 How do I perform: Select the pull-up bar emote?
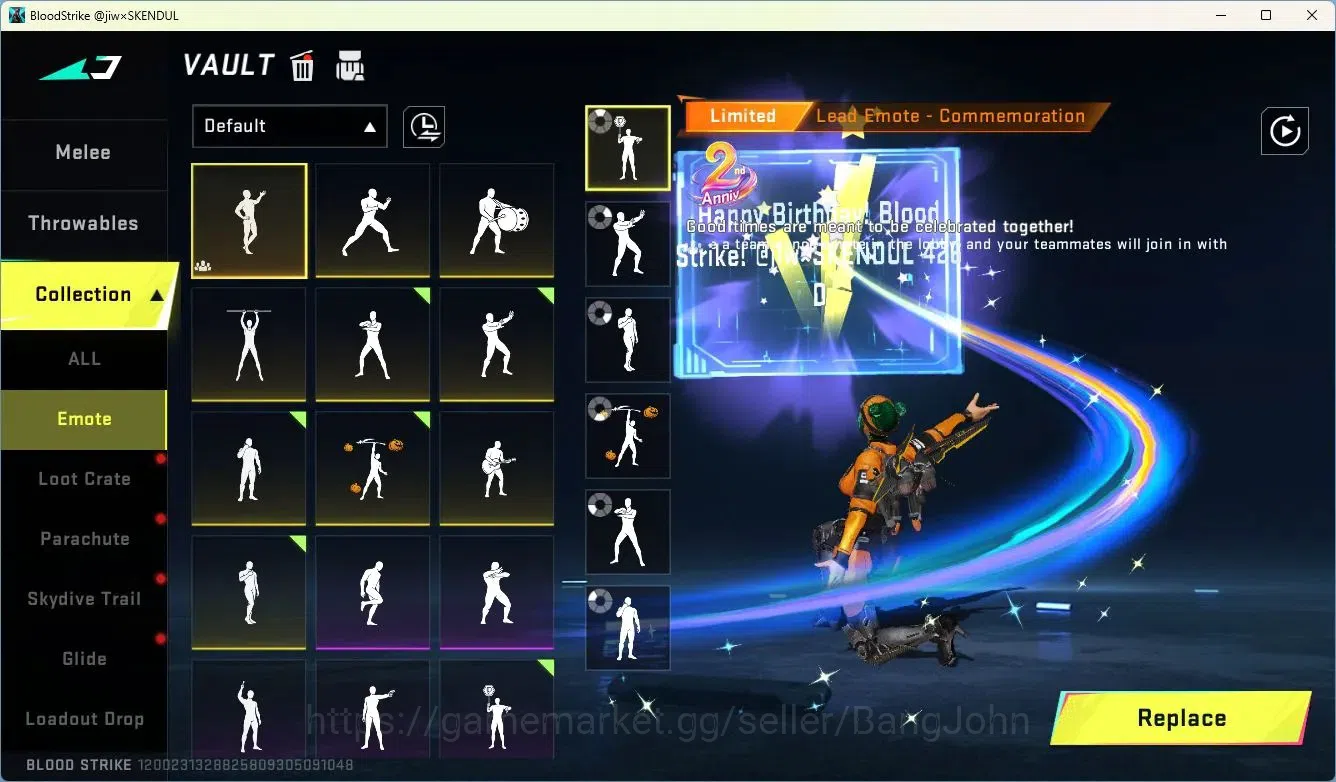(x=249, y=345)
